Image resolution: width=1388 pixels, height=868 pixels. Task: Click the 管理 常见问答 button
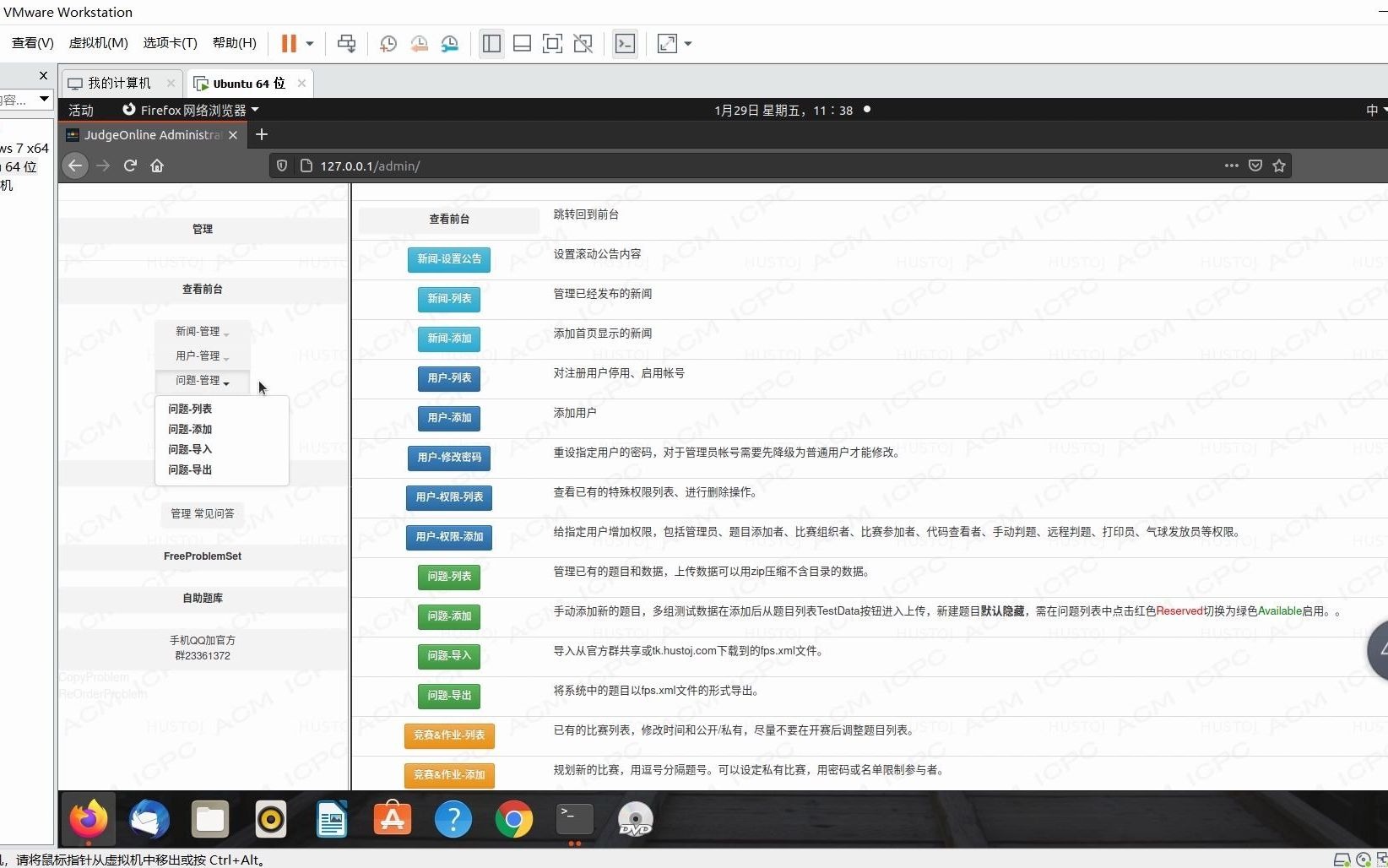pyautogui.click(x=203, y=513)
